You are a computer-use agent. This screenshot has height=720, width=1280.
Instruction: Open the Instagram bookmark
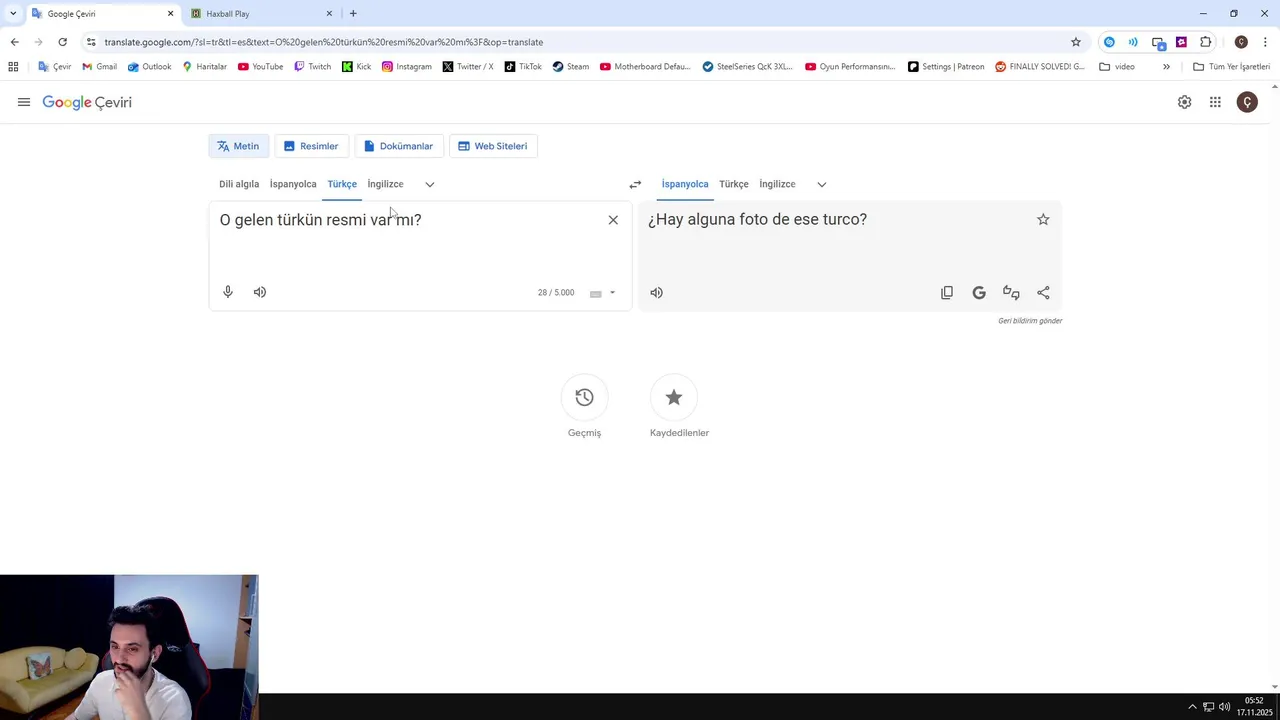(406, 67)
